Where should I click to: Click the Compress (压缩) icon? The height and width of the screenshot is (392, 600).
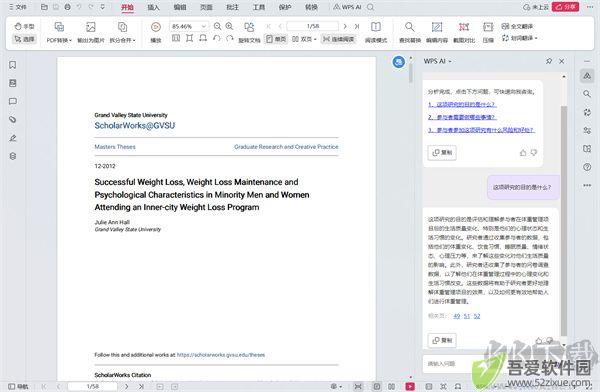(488, 27)
